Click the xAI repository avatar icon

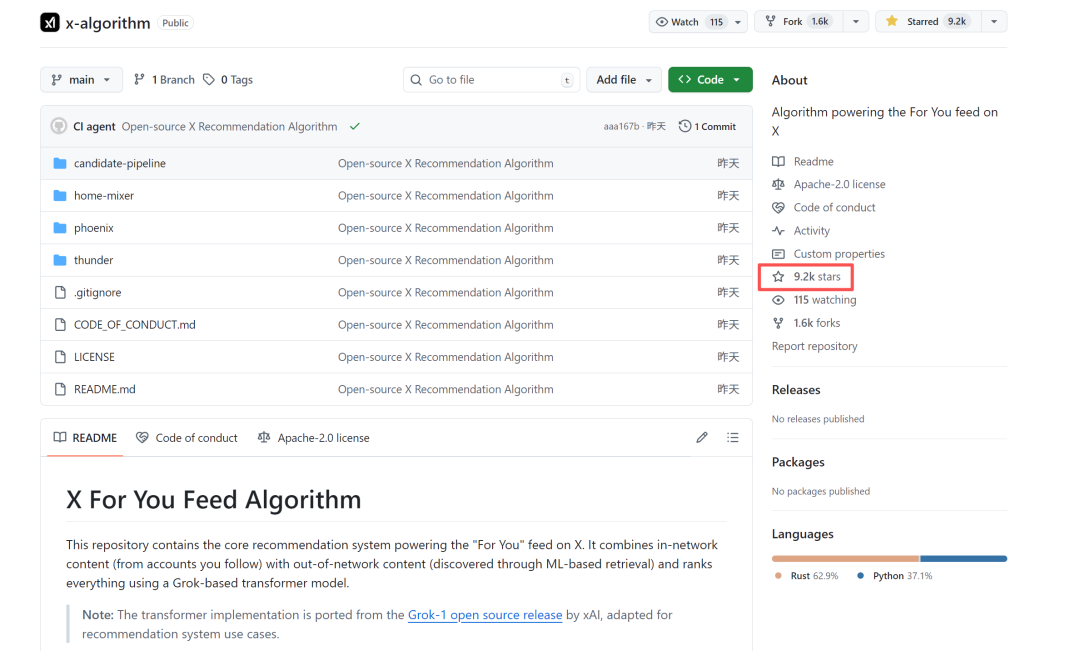(50, 22)
